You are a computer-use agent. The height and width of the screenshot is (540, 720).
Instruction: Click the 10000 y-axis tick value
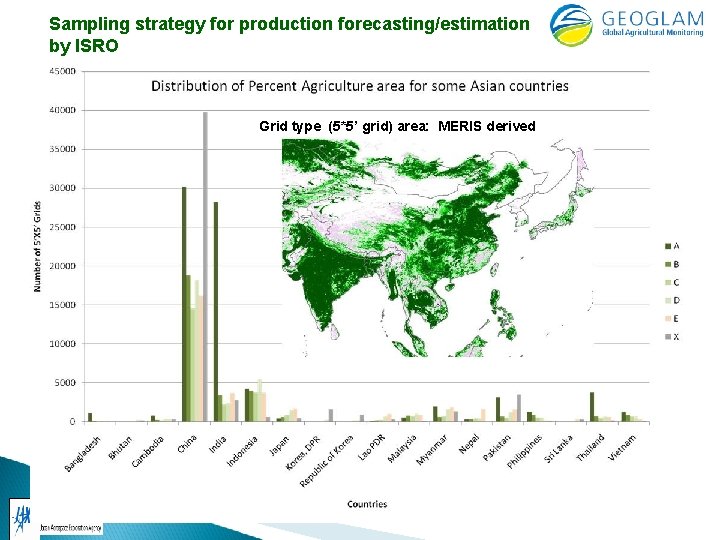pos(63,344)
